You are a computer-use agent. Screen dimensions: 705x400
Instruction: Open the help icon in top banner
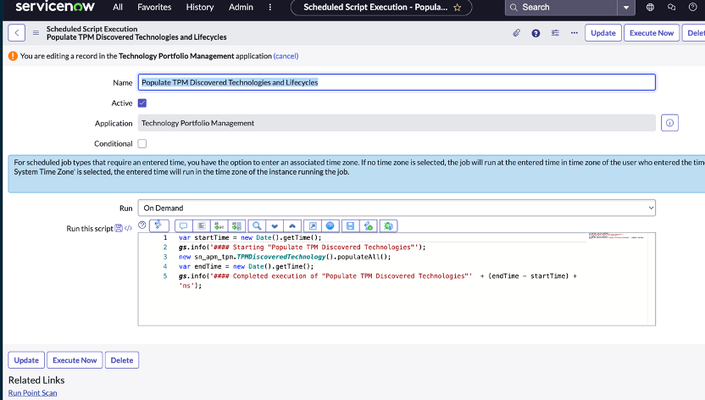pyautogui.click(x=692, y=7)
